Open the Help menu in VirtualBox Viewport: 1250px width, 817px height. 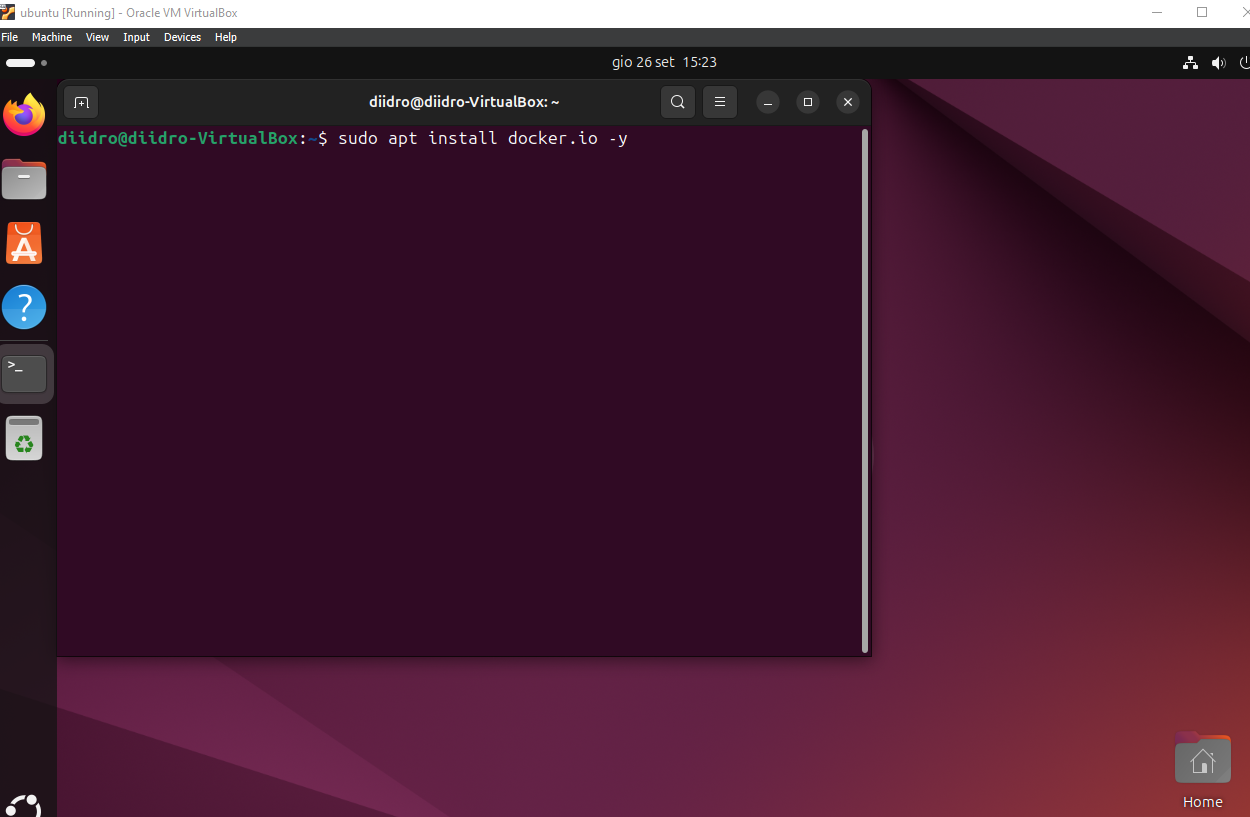(x=226, y=37)
